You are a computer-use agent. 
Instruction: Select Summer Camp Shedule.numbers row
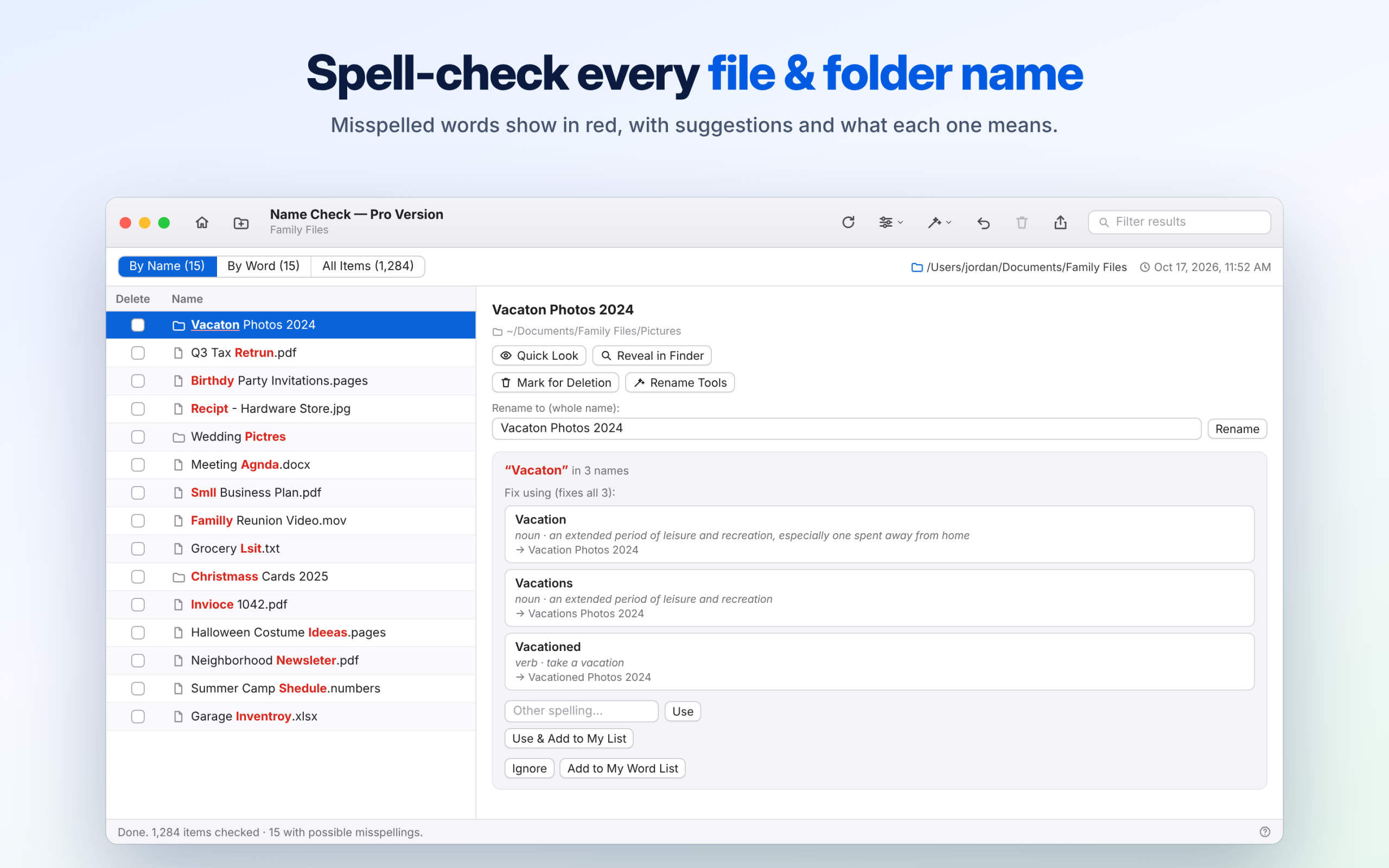pyautogui.click(x=291, y=688)
